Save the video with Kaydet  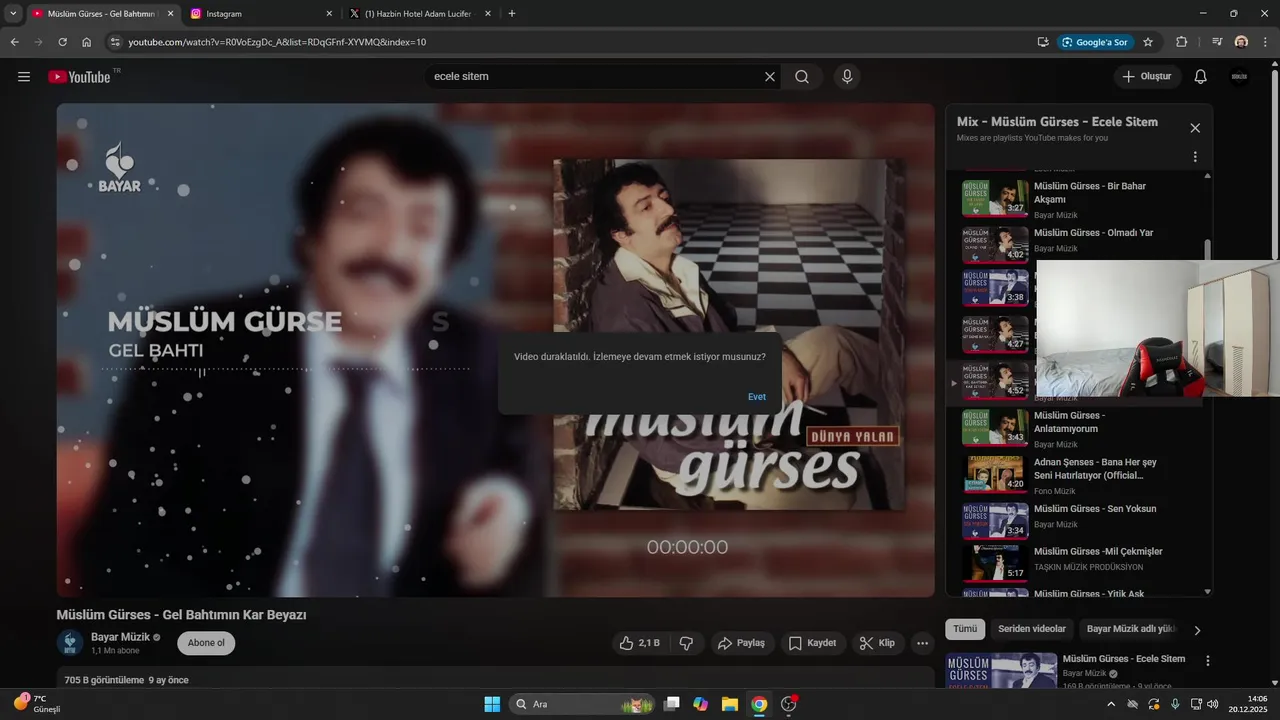click(x=812, y=643)
